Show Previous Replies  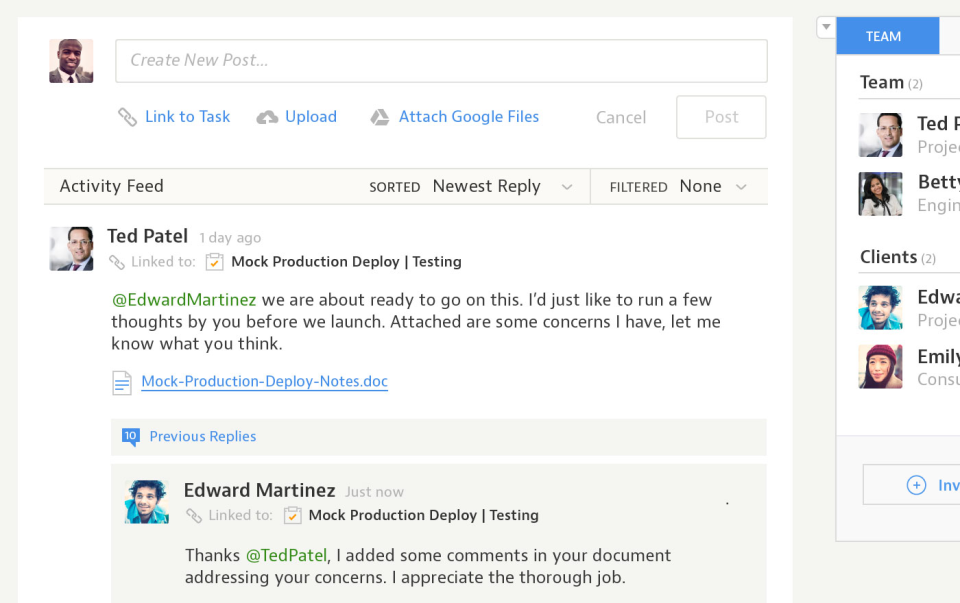click(x=202, y=436)
